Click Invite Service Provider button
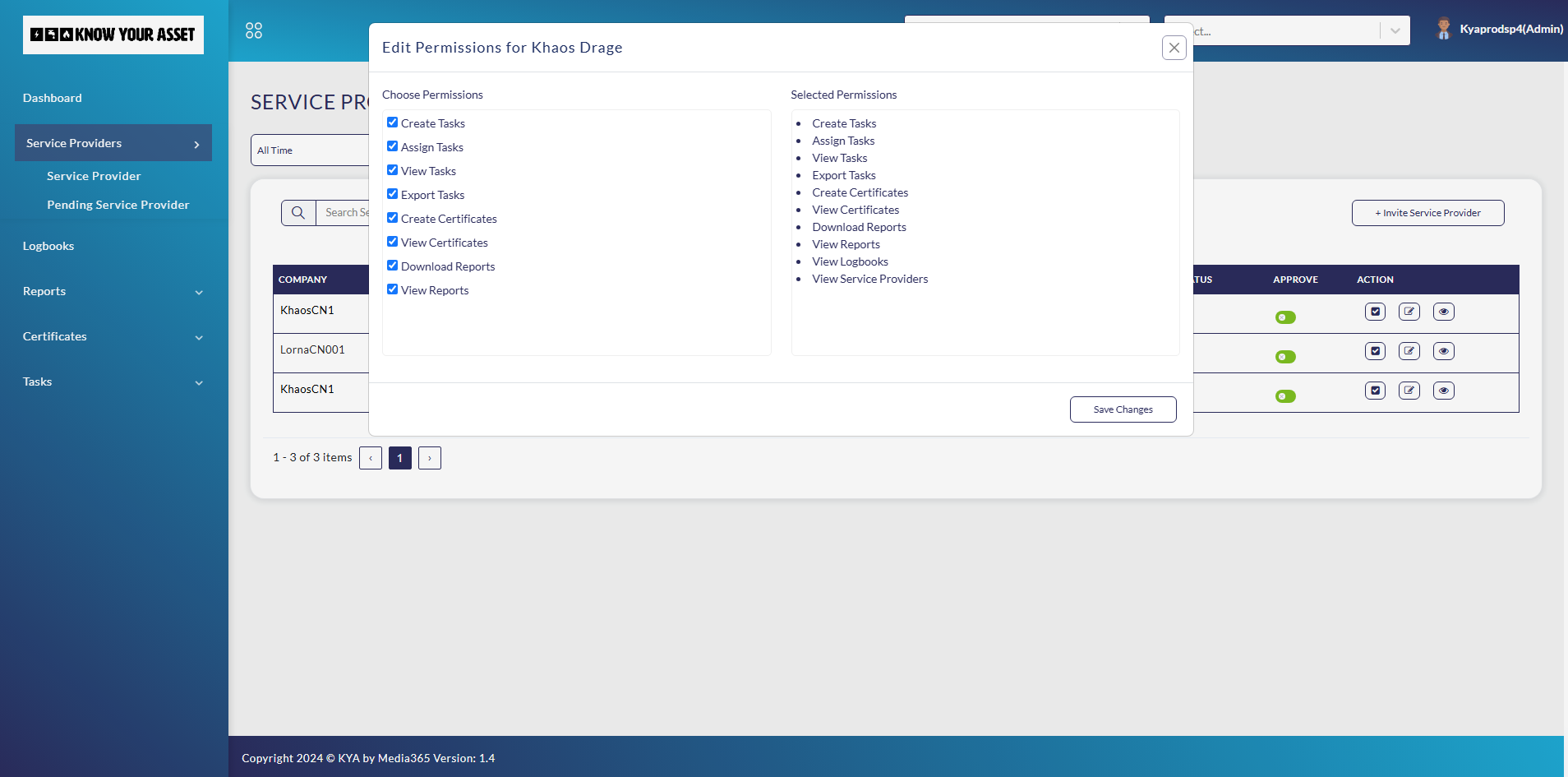The width and height of the screenshot is (1568, 777). (x=1427, y=213)
